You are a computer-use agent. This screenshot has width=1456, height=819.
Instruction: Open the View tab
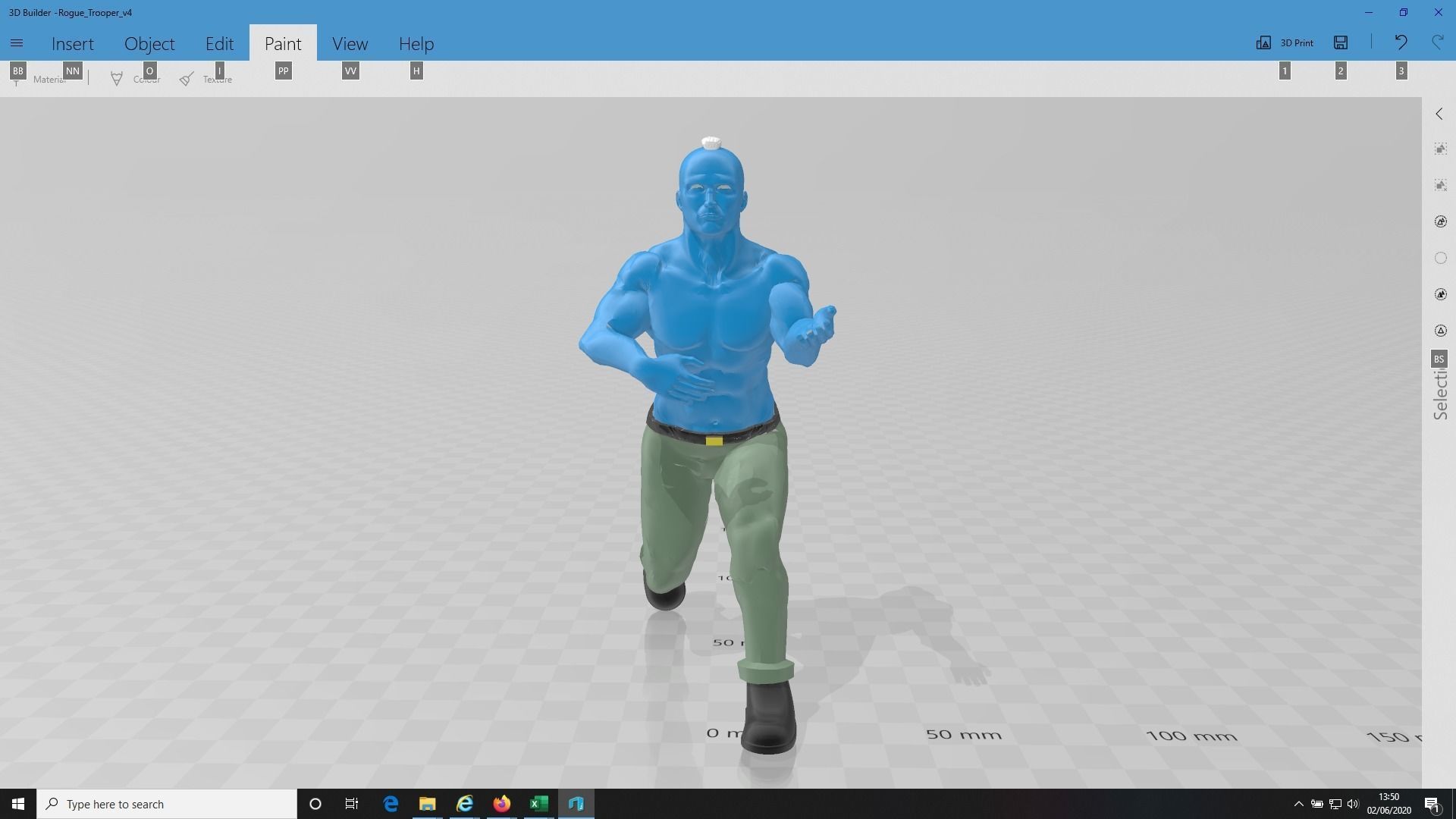pos(350,44)
